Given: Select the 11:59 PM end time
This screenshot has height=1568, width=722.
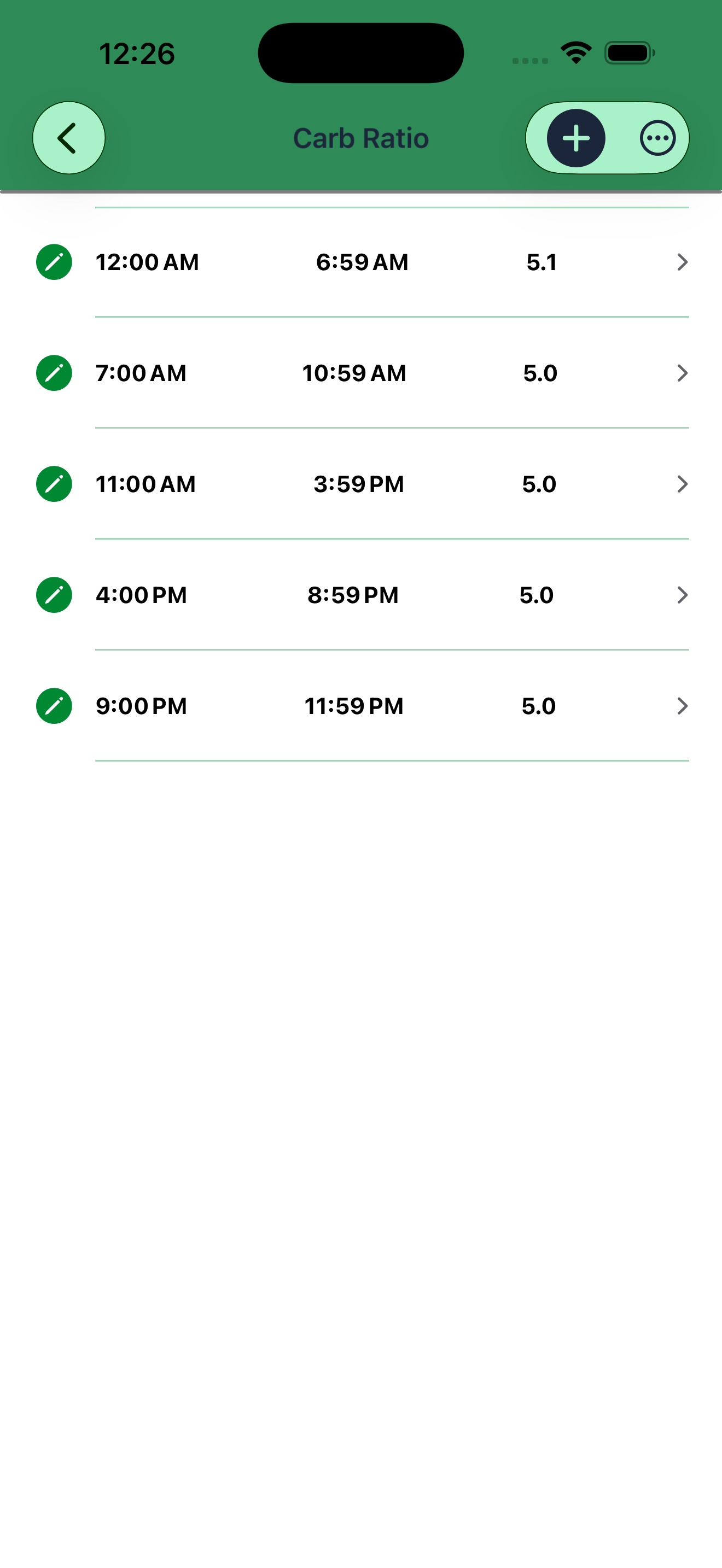Looking at the screenshot, I should 354,706.
